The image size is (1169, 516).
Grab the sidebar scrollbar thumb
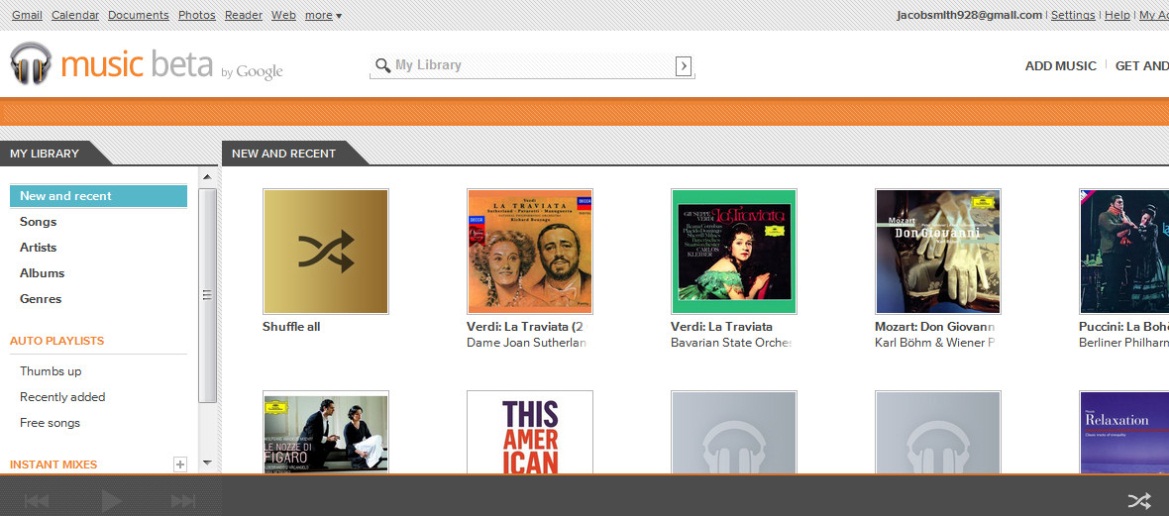click(x=207, y=295)
